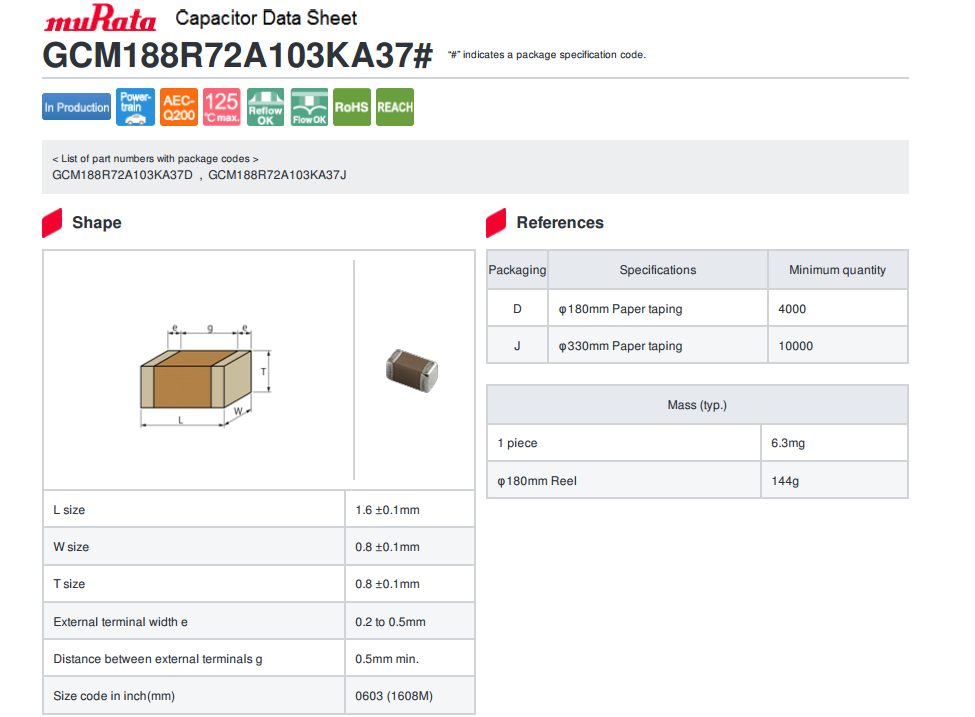Click the Flow OK badge icon
975x717 pixels.
[x=309, y=107]
